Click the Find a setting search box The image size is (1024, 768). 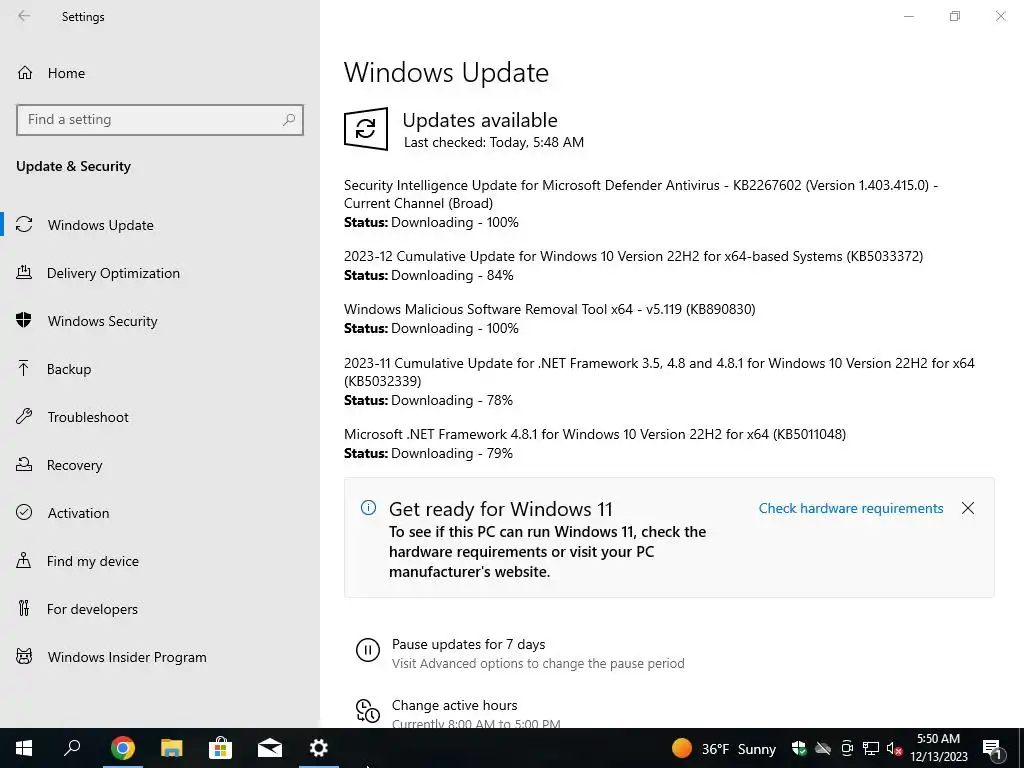160,120
